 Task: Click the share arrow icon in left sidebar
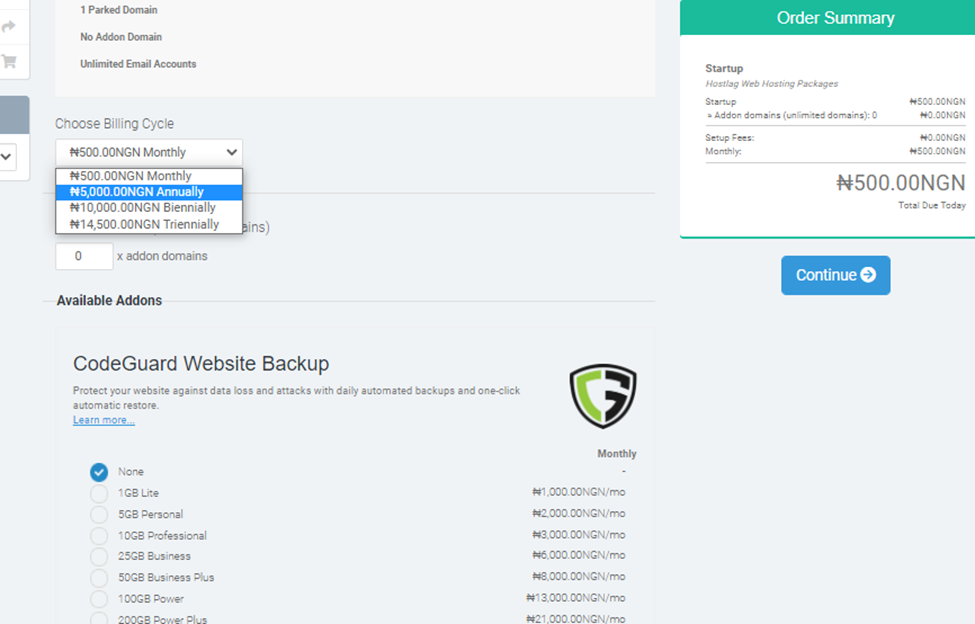[x=9, y=27]
